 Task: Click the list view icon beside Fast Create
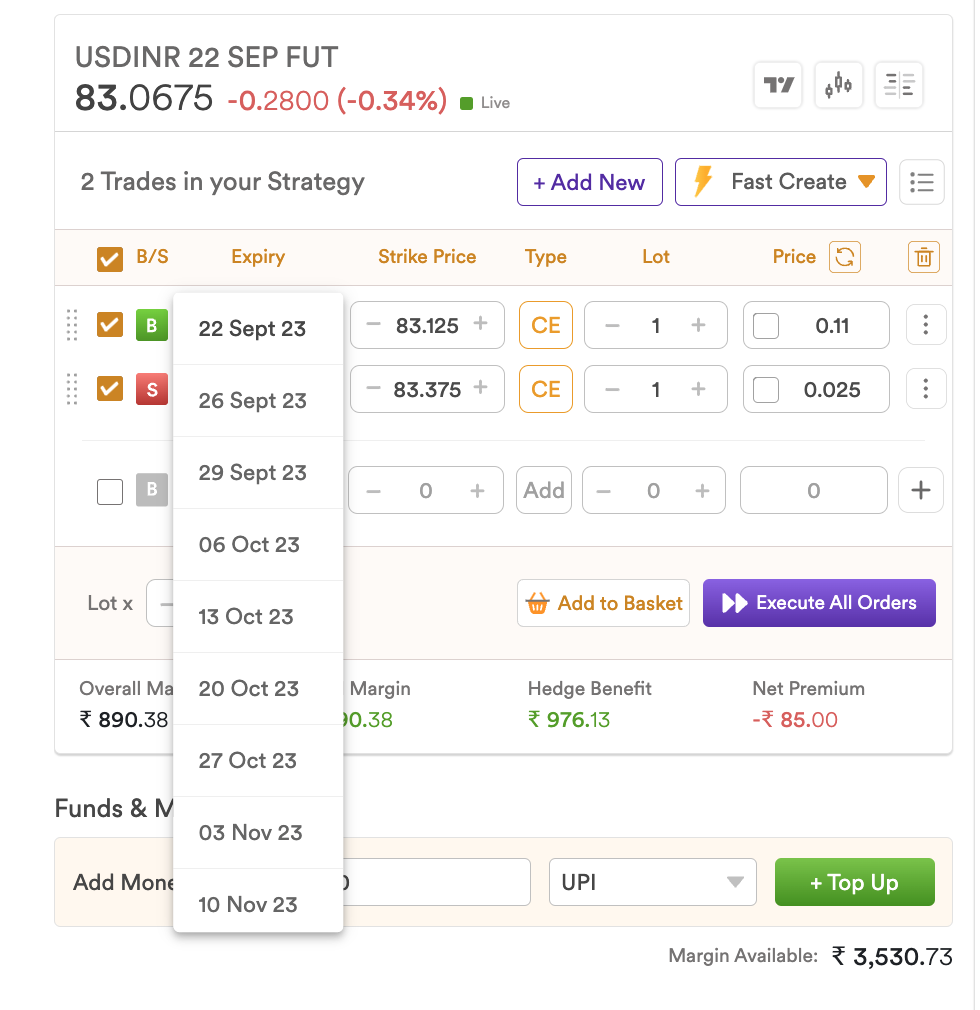tap(921, 182)
